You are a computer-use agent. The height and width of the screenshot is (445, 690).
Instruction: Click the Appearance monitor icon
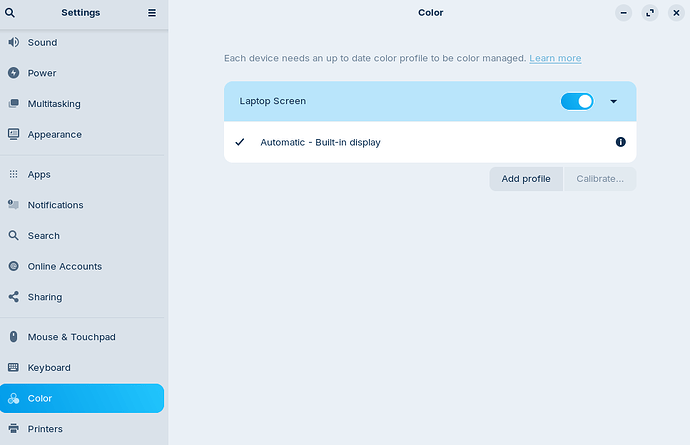[14, 134]
